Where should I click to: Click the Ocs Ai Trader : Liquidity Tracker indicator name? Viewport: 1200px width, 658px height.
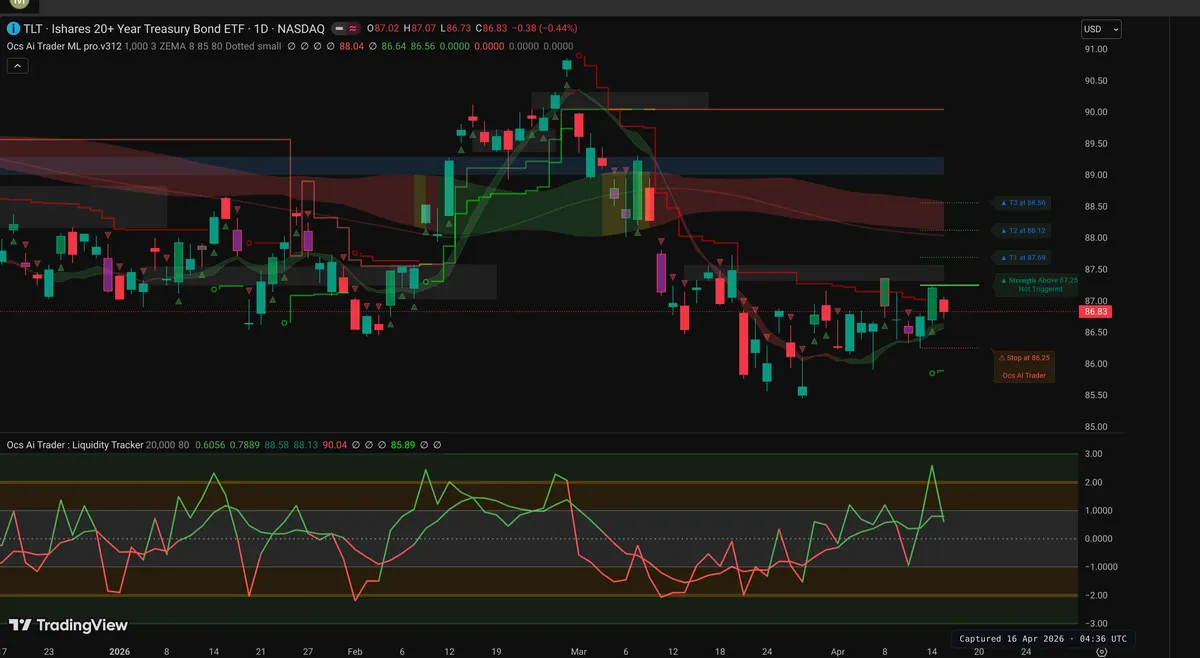(x=75, y=445)
